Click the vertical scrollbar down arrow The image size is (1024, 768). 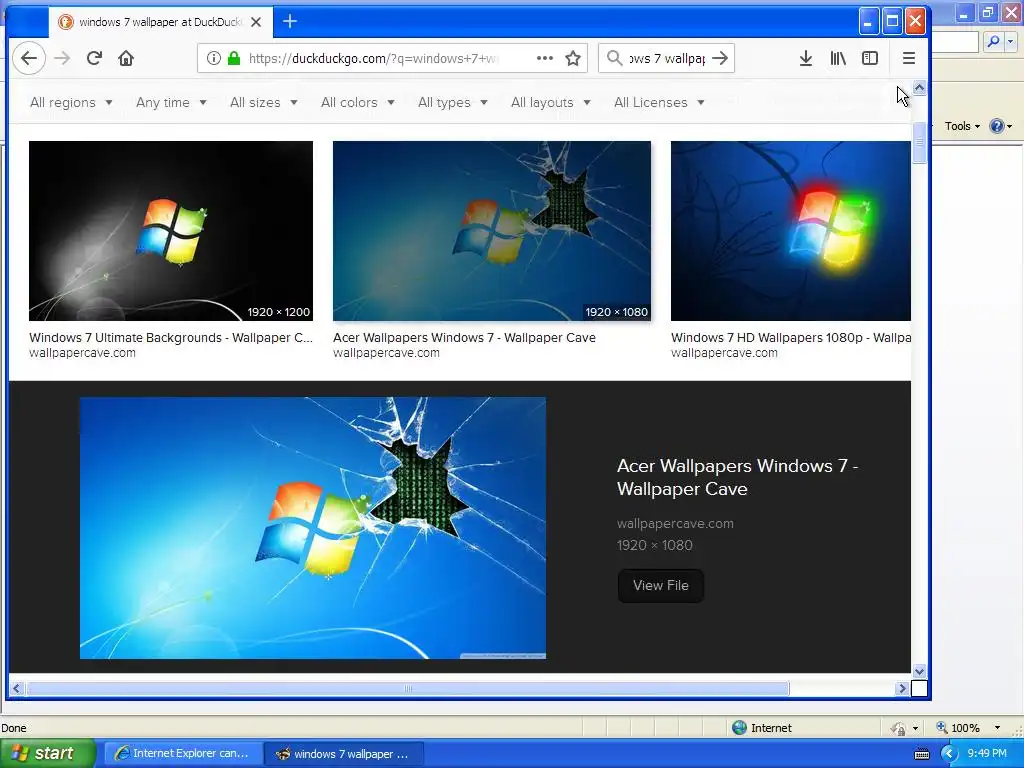coord(919,671)
